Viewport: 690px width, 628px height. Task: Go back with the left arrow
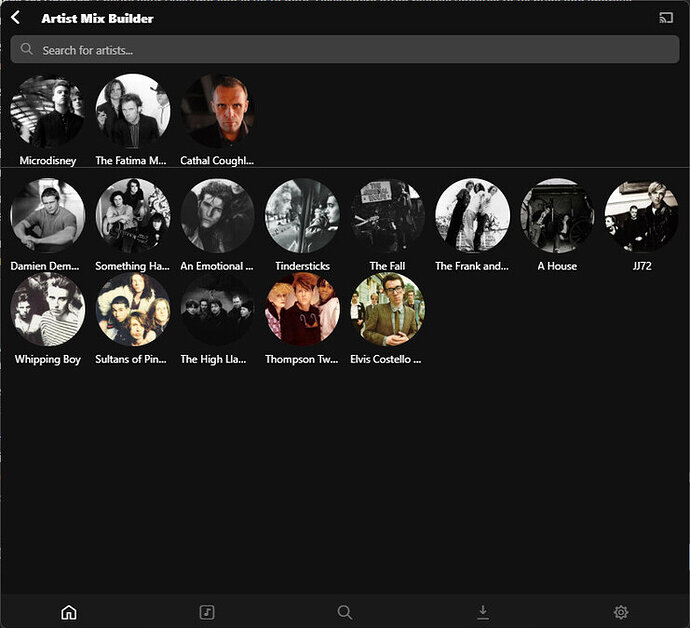15,18
